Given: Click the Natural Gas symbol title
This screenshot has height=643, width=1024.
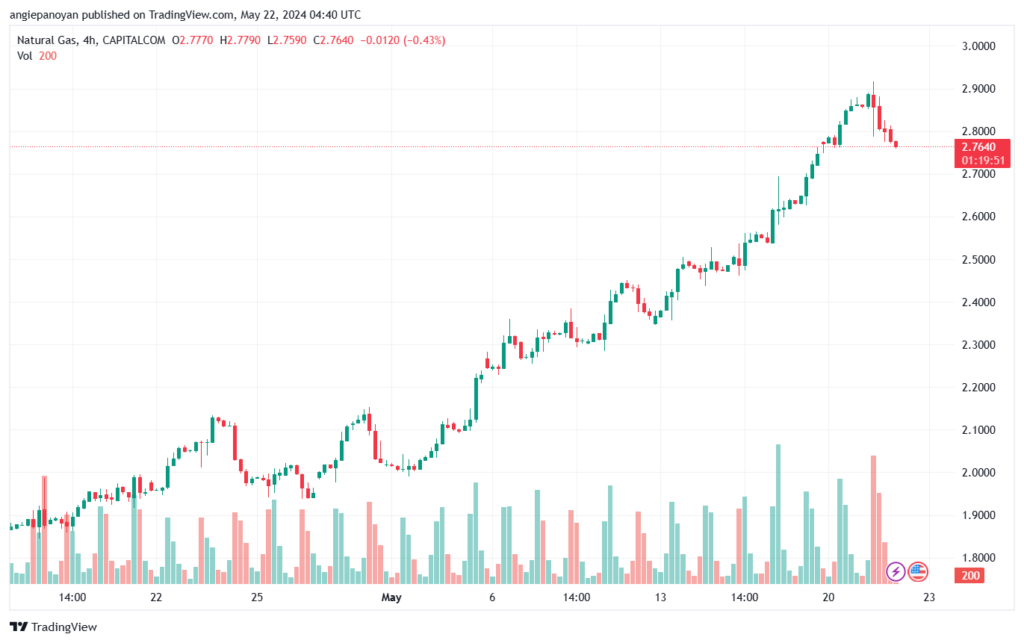Looking at the screenshot, I should pyautogui.click(x=51, y=40).
